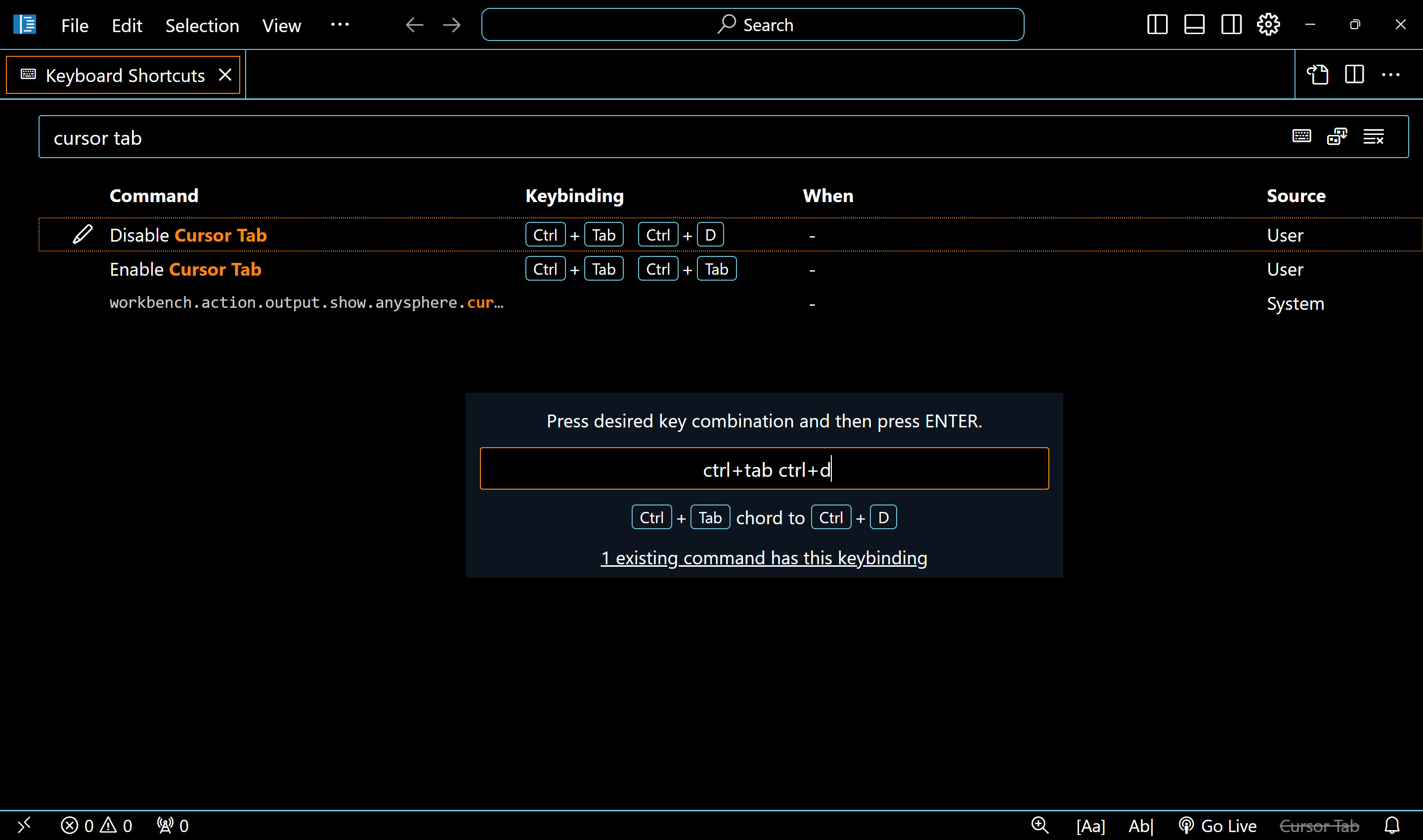Click the strikethrough Cursor Tab status item
The height and width of the screenshot is (840, 1423).
[x=1319, y=826]
